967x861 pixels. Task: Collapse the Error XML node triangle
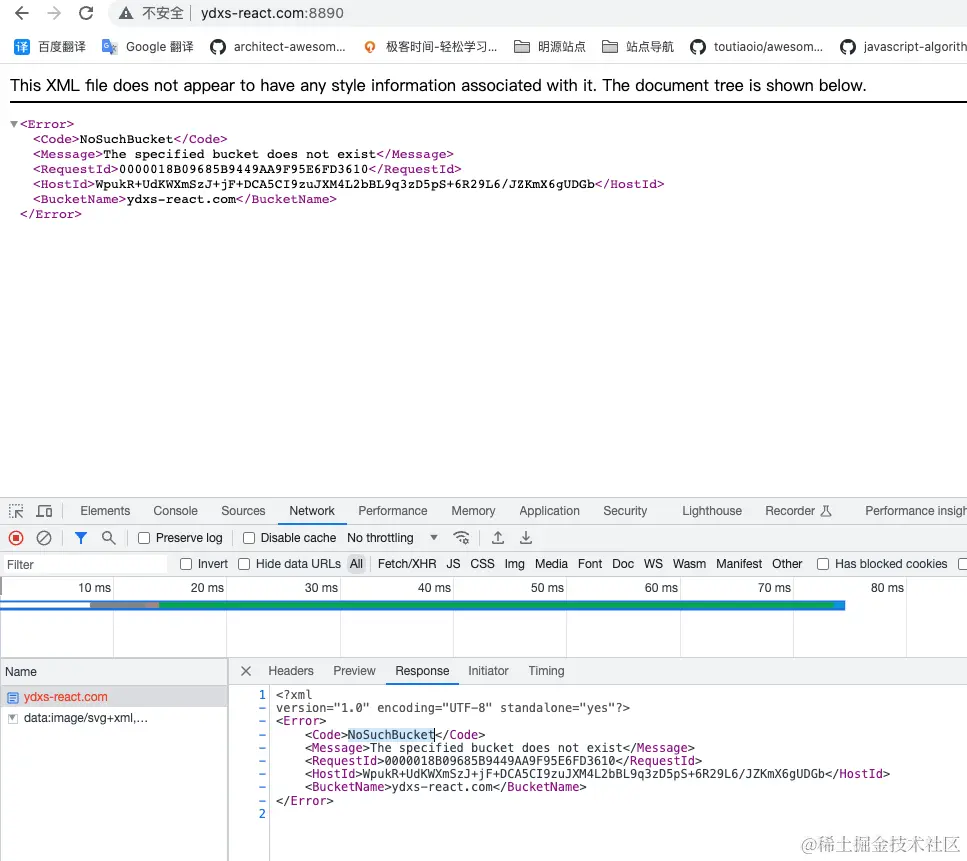(14, 124)
